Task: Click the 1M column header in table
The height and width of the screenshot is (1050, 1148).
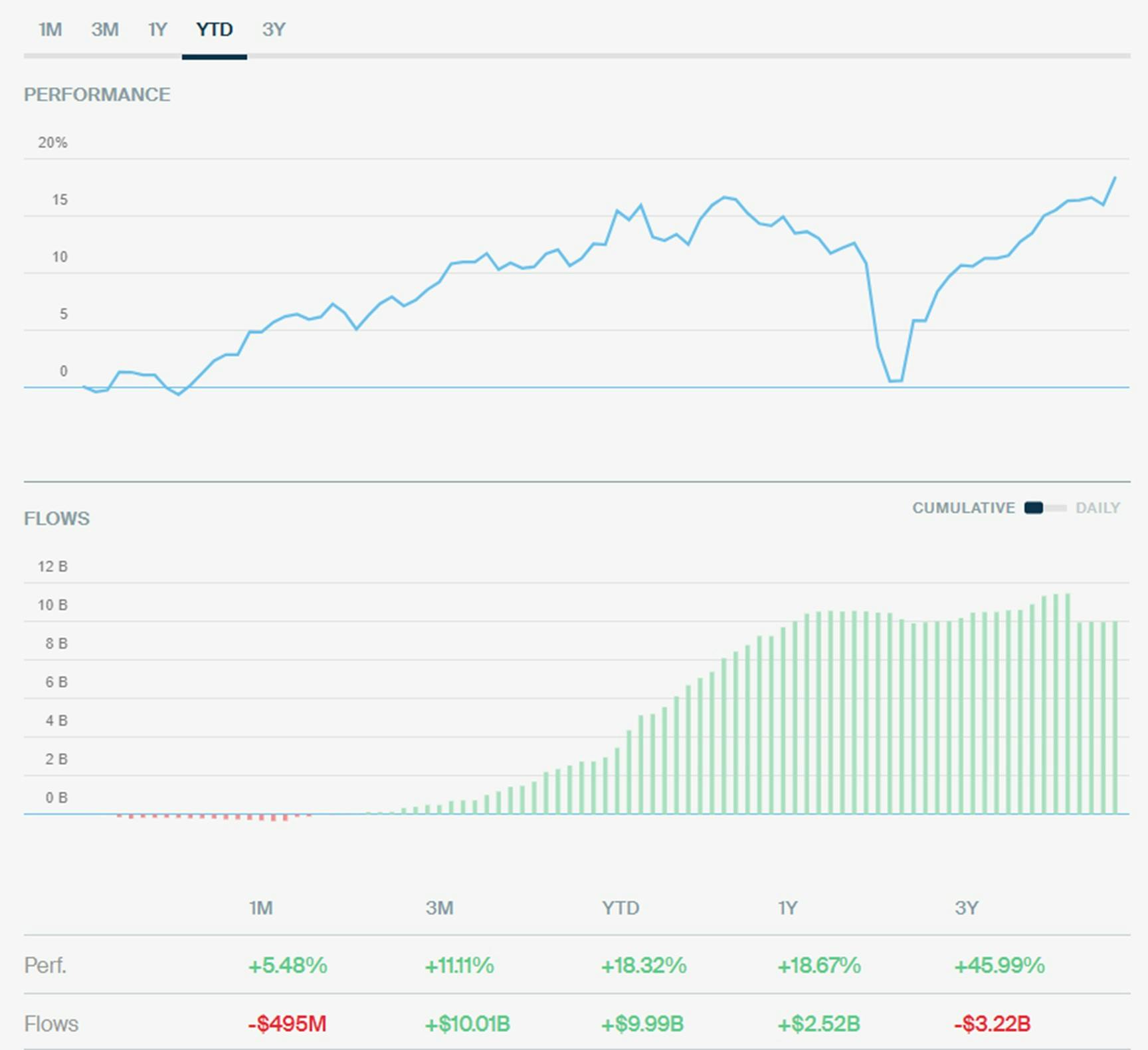Action: point(261,908)
